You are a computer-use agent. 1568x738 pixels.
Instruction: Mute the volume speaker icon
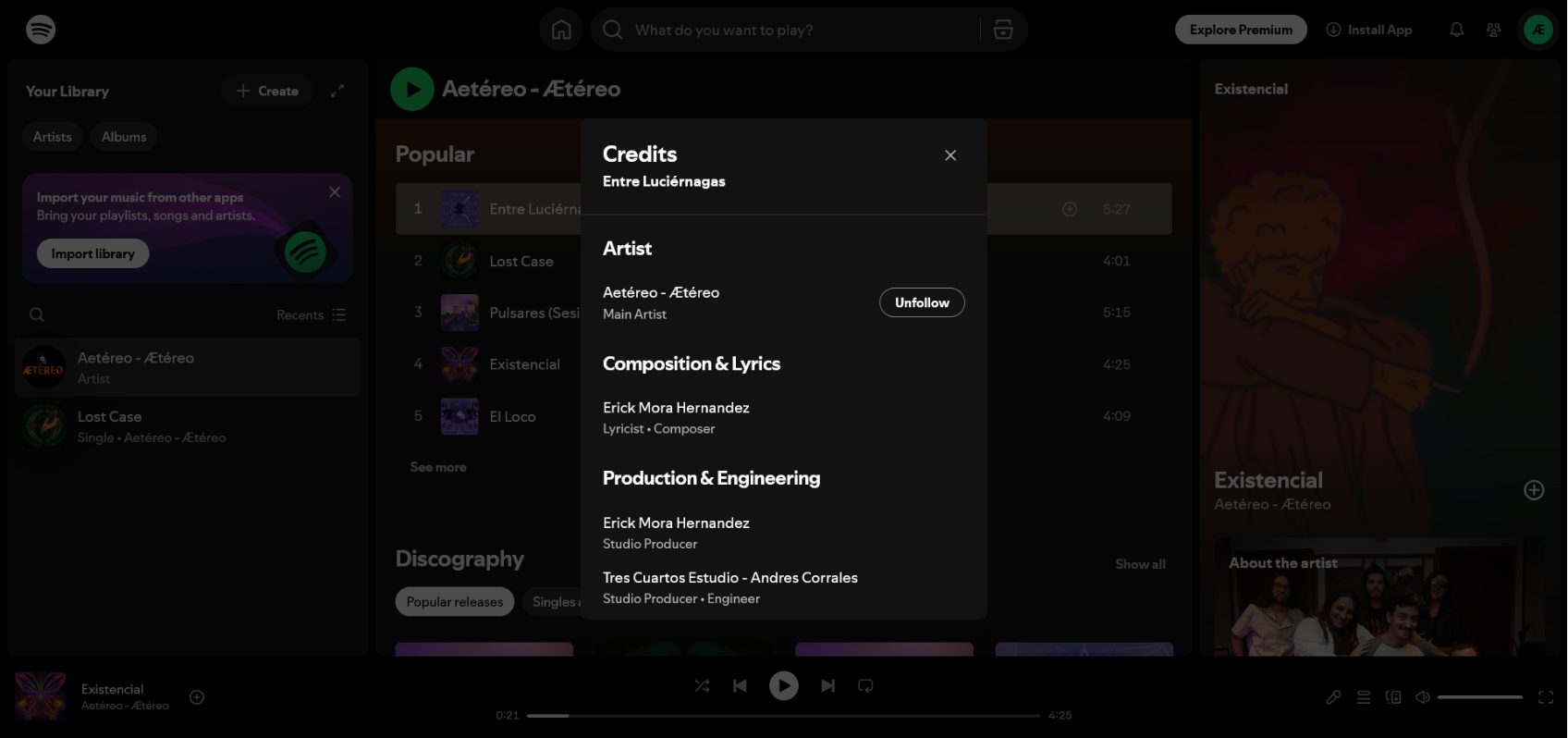[x=1423, y=697]
